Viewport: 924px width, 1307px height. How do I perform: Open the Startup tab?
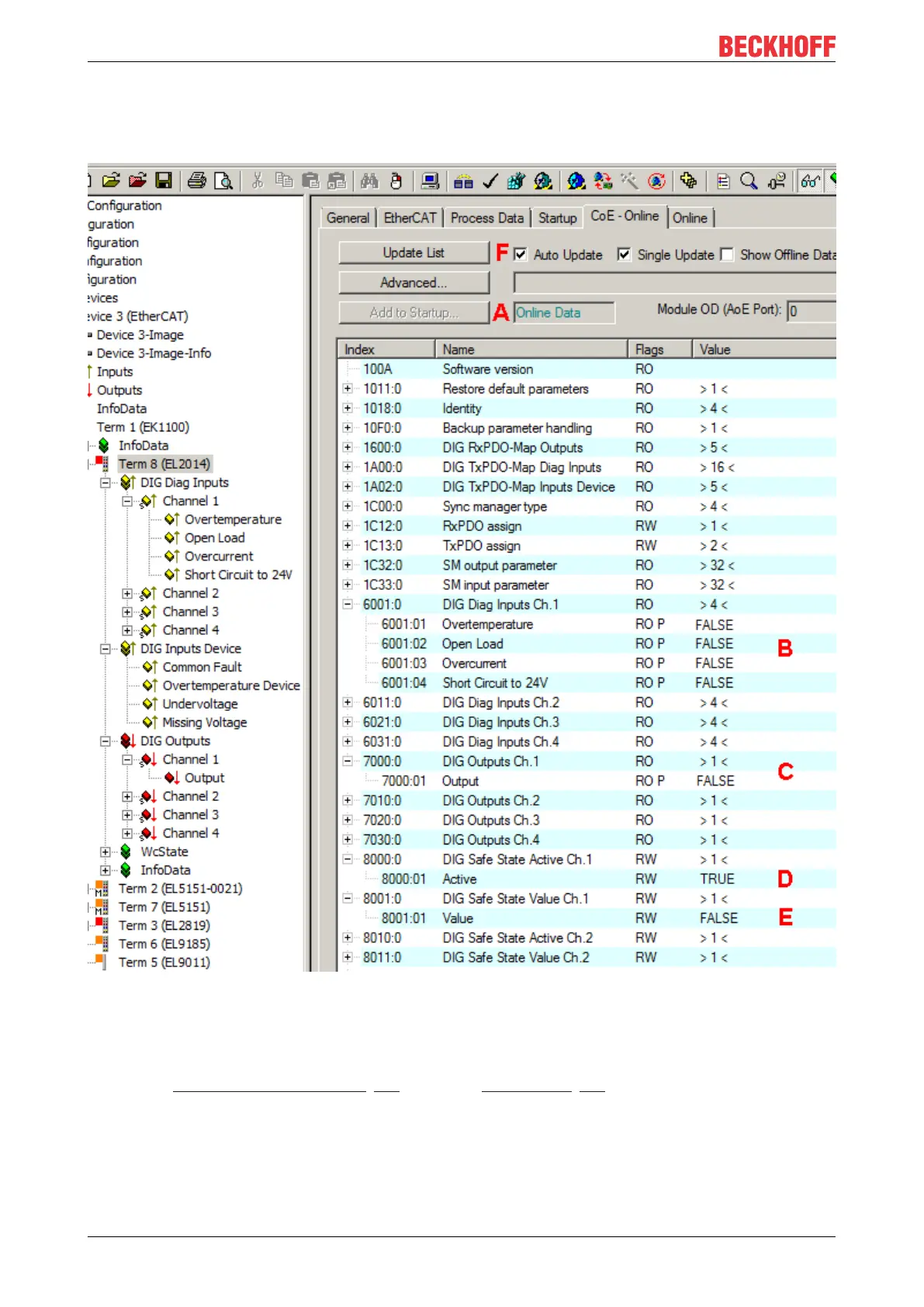[557, 218]
